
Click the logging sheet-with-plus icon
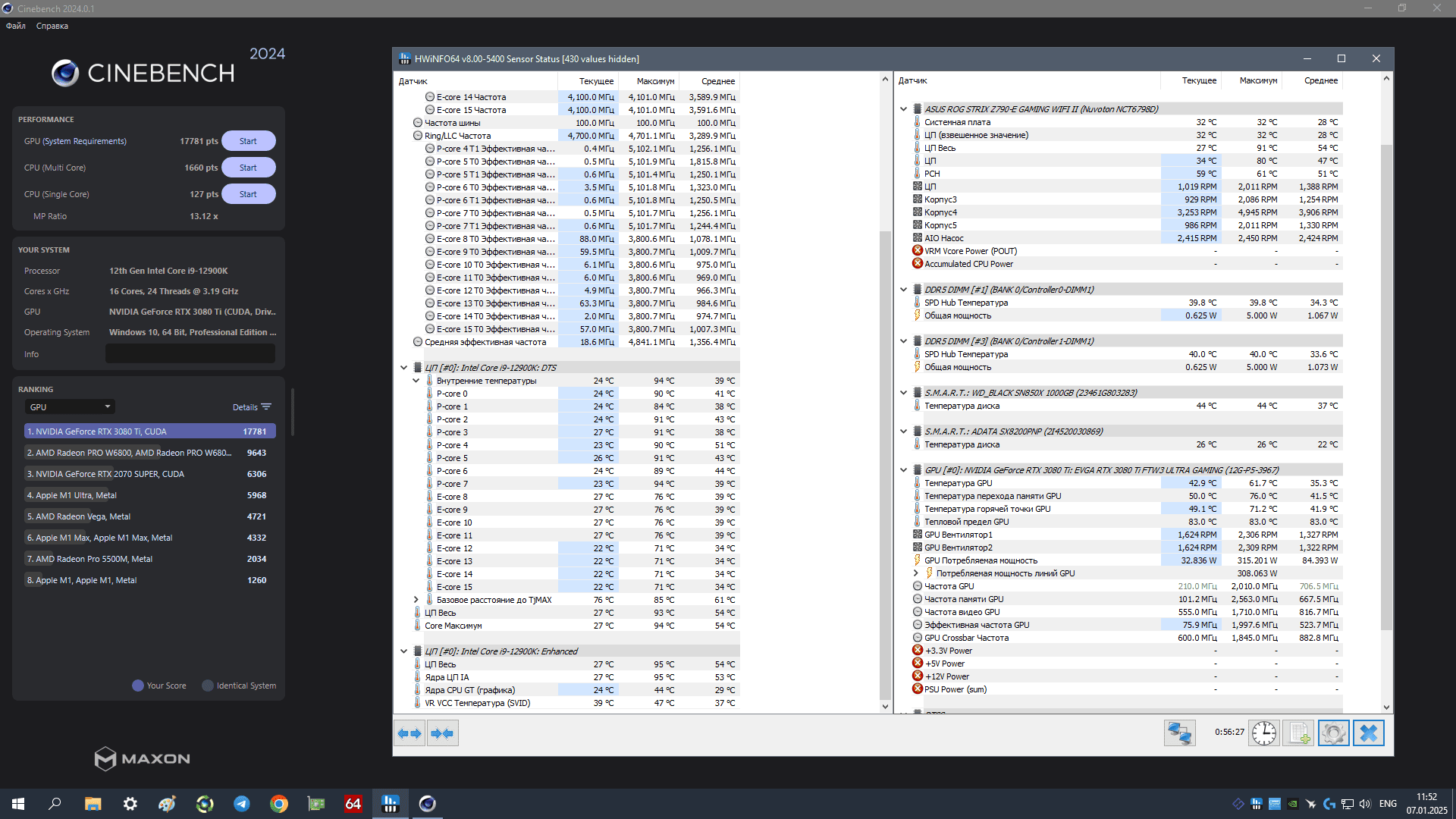1298,733
